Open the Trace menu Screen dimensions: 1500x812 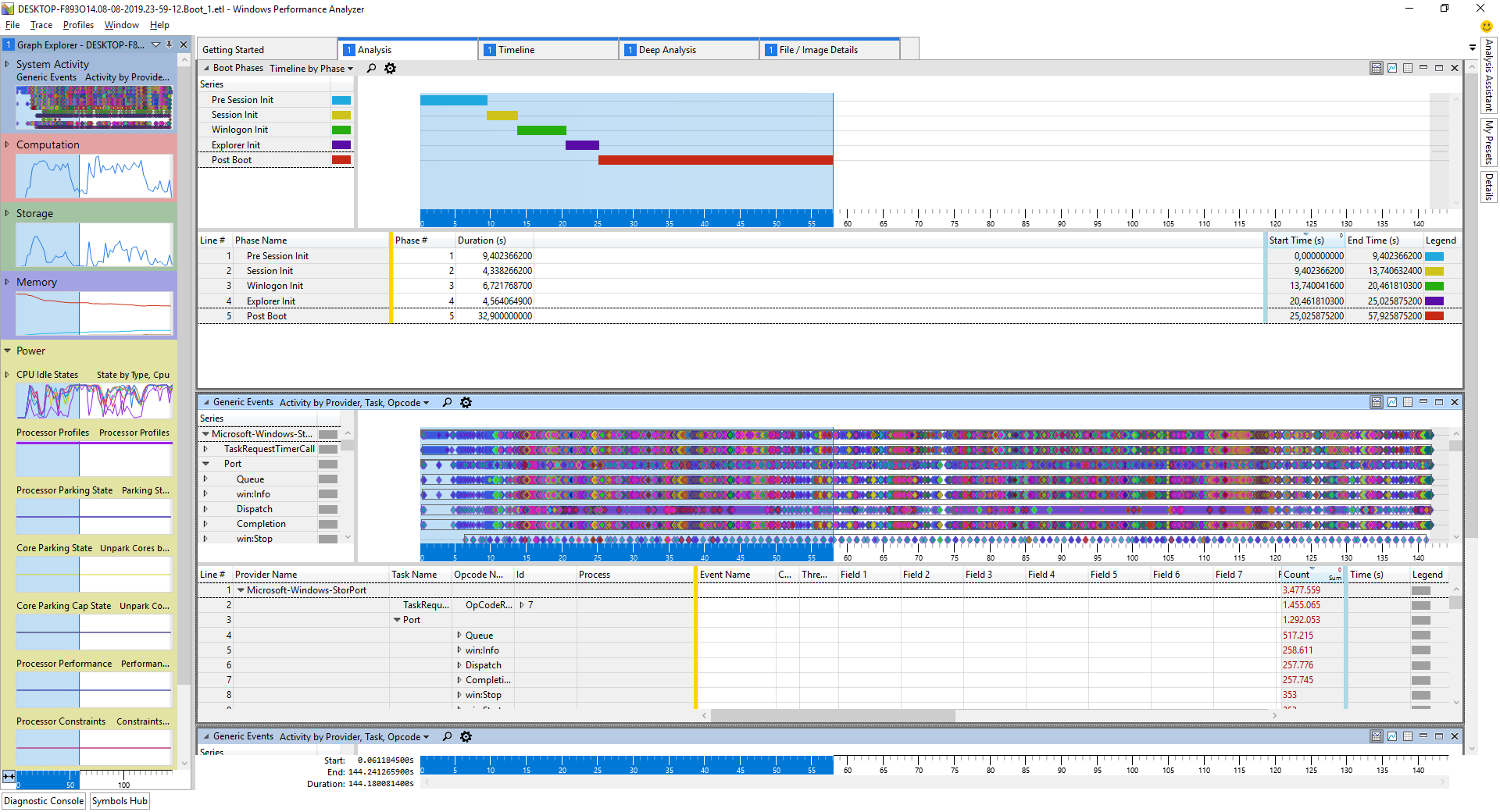(41, 25)
